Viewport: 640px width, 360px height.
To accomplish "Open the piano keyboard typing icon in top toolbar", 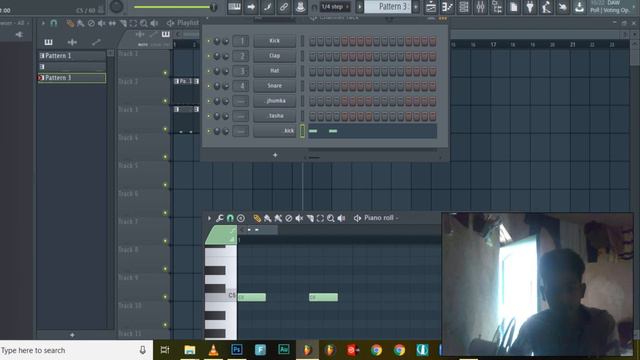I will (x=234, y=7).
